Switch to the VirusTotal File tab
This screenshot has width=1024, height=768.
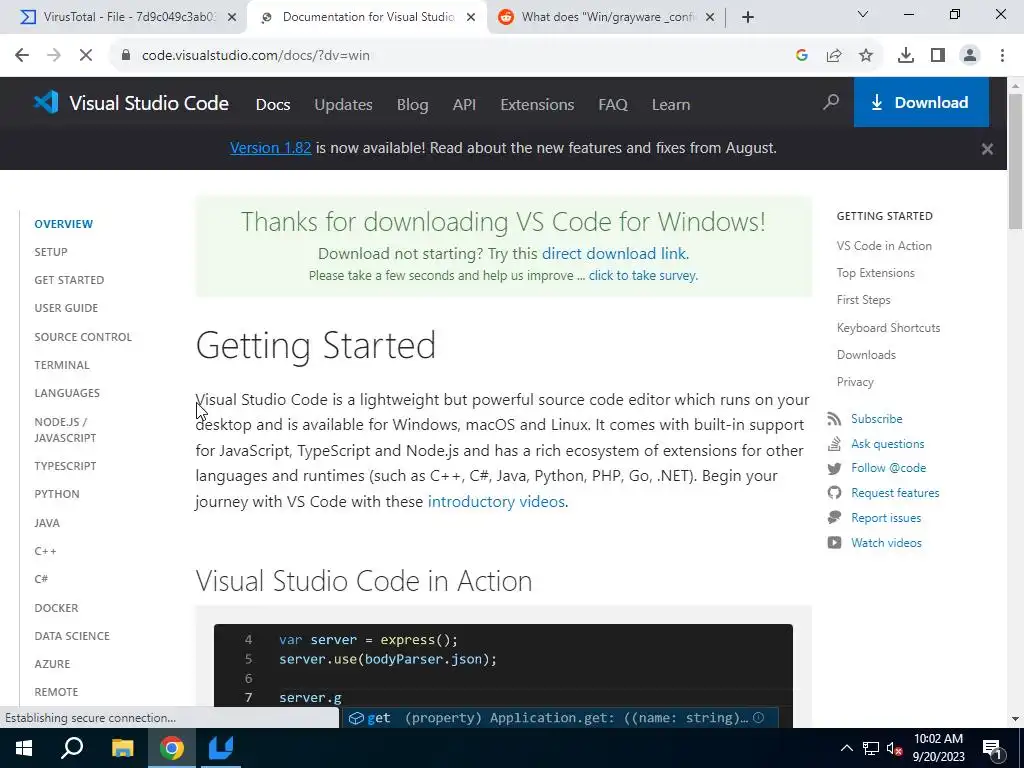pos(123,17)
